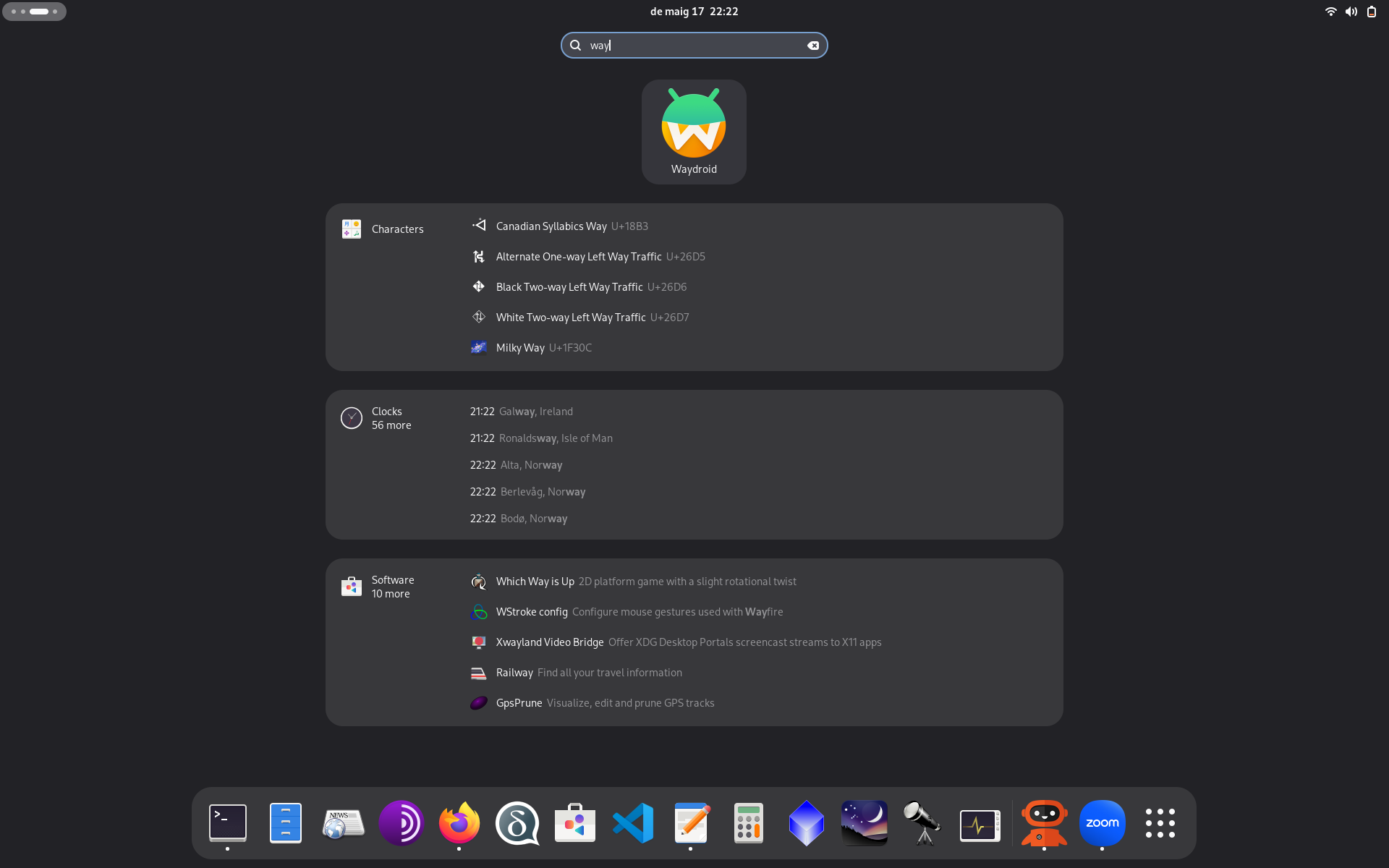Click inside the search field containing "way"
The image size is (1389, 868).
[x=694, y=46]
